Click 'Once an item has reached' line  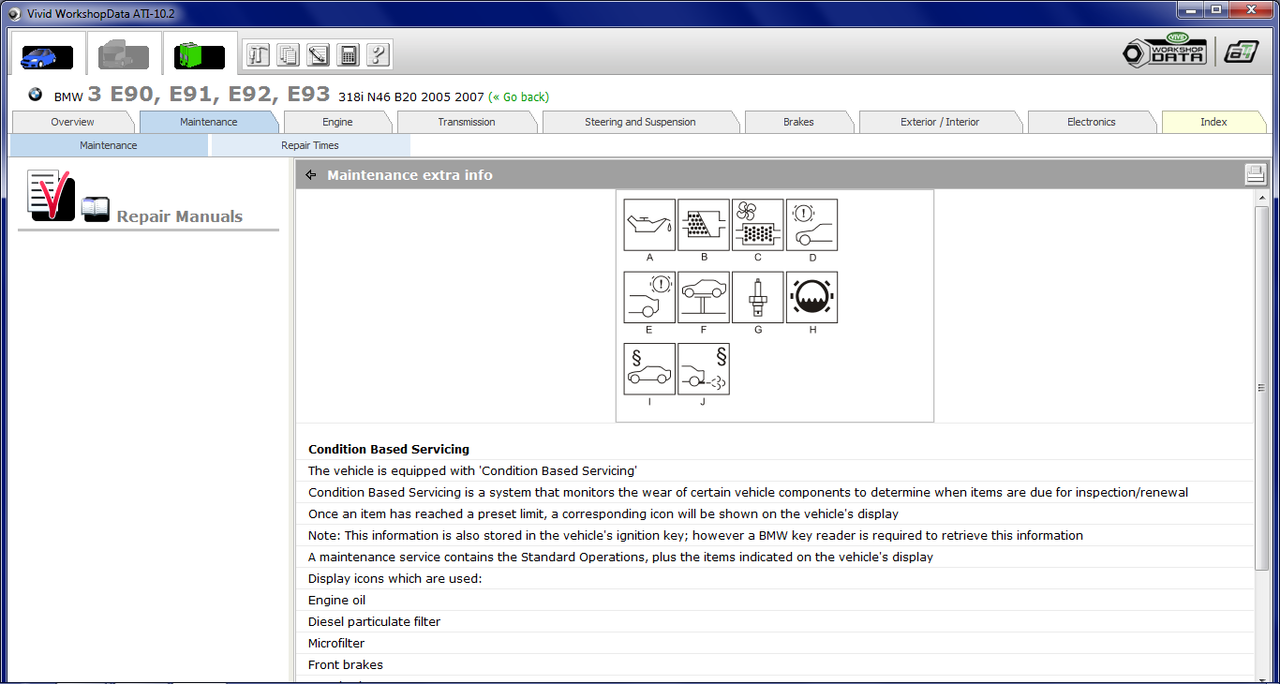click(603, 514)
